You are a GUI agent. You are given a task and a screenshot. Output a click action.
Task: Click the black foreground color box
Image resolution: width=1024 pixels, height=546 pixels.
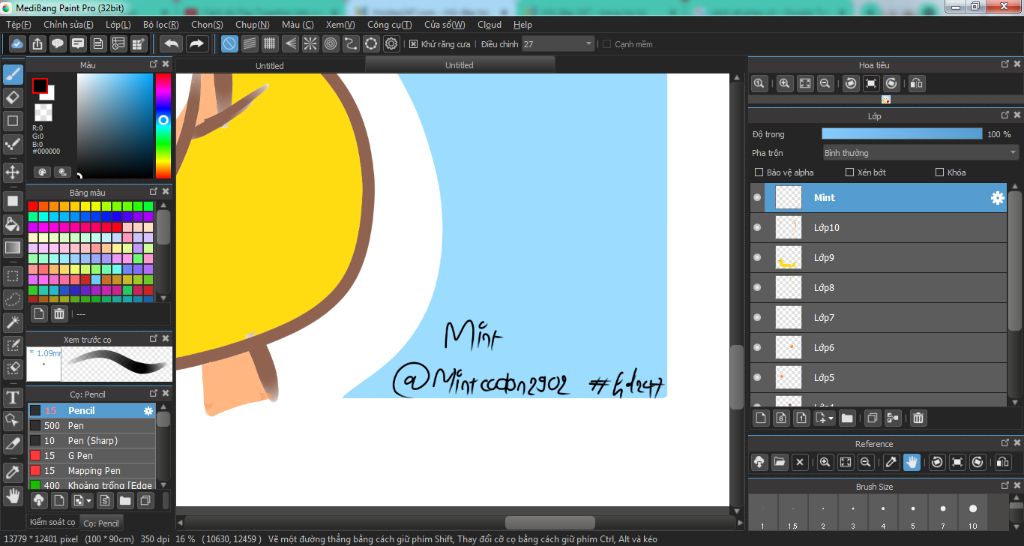(40, 86)
